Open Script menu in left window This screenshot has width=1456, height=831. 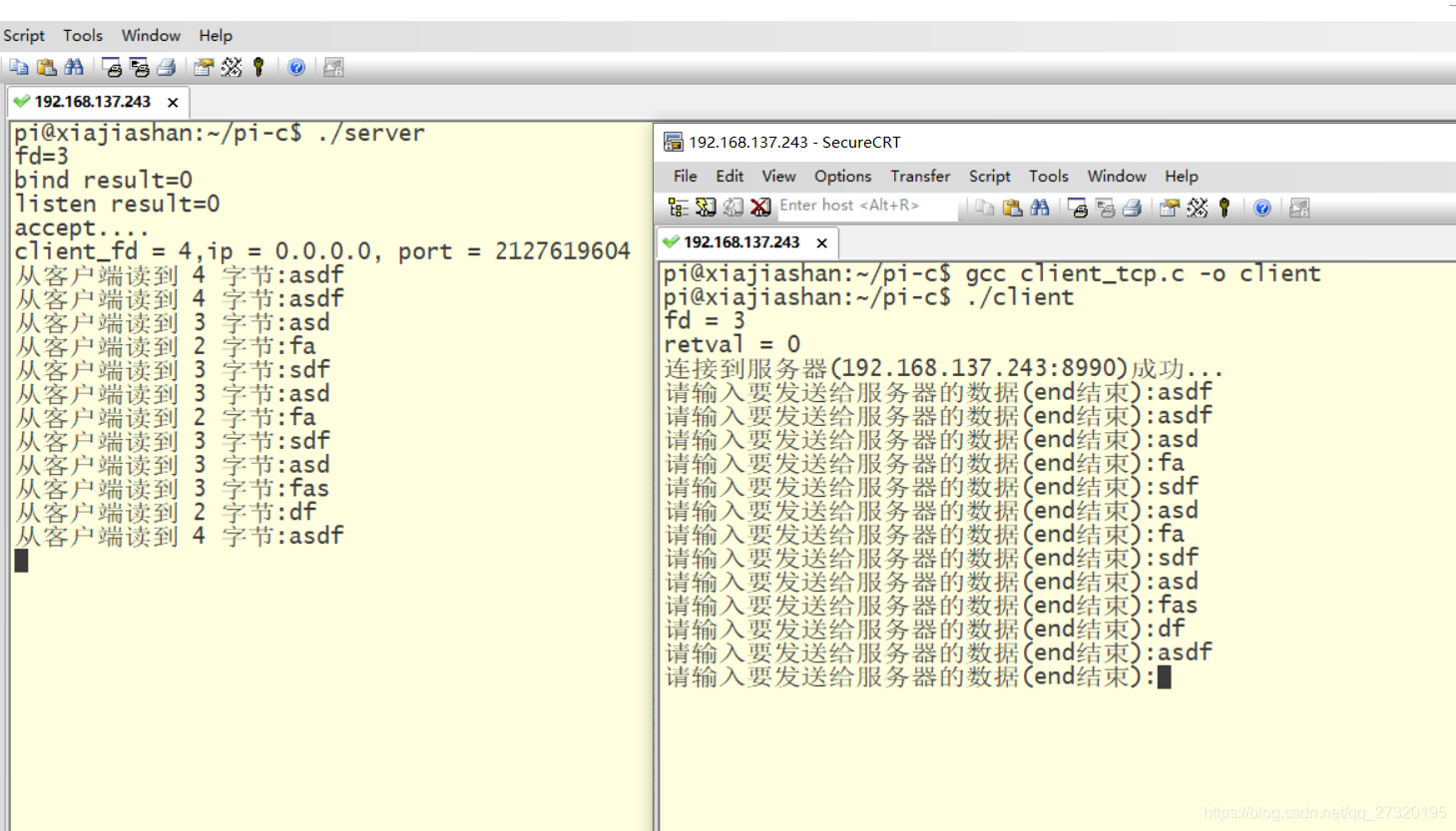[24, 35]
